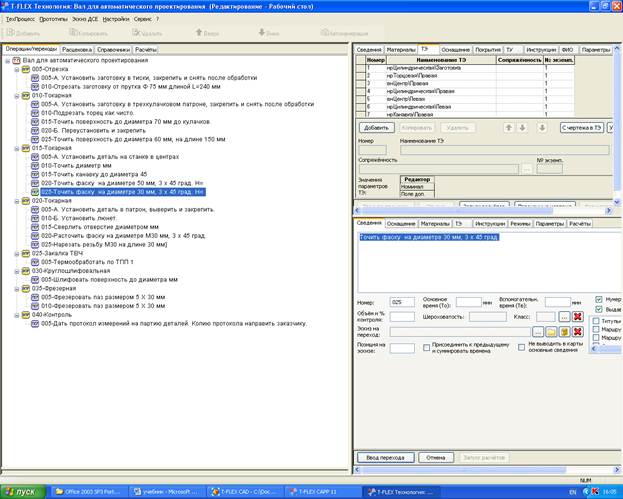Click the operation icon of 030-Круглошлифовальная

pos(26,271)
